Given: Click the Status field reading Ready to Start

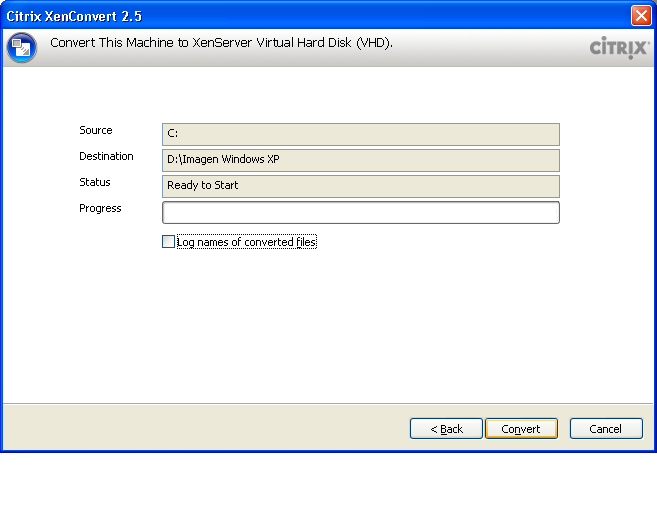Looking at the screenshot, I should [x=360, y=186].
